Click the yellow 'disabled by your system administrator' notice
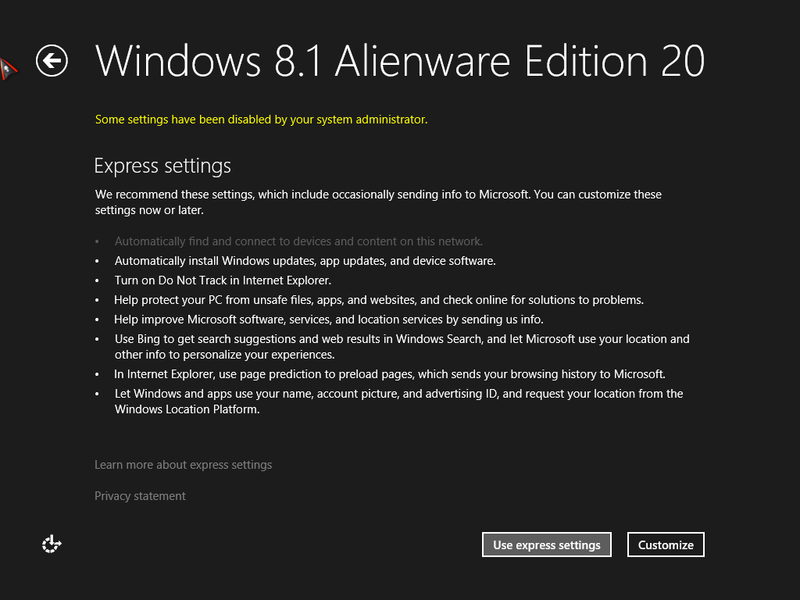Image resolution: width=800 pixels, height=600 pixels. click(261, 119)
